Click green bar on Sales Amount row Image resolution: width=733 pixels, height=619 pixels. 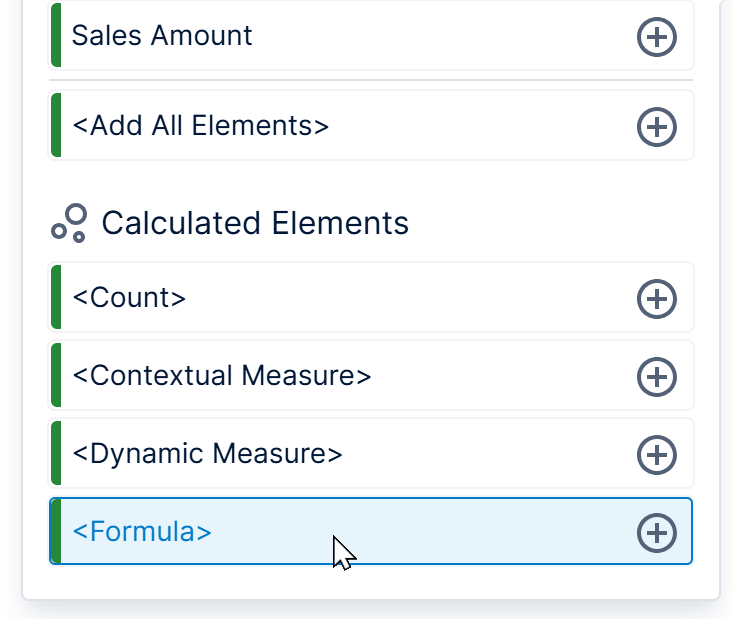pyautogui.click(x=56, y=36)
